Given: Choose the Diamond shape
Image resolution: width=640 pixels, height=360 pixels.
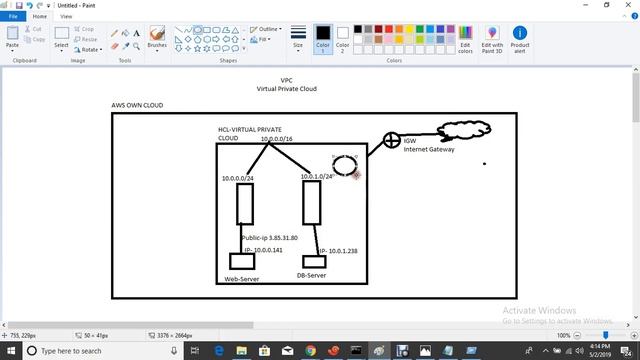Looking at the screenshot, I should [x=188, y=40].
